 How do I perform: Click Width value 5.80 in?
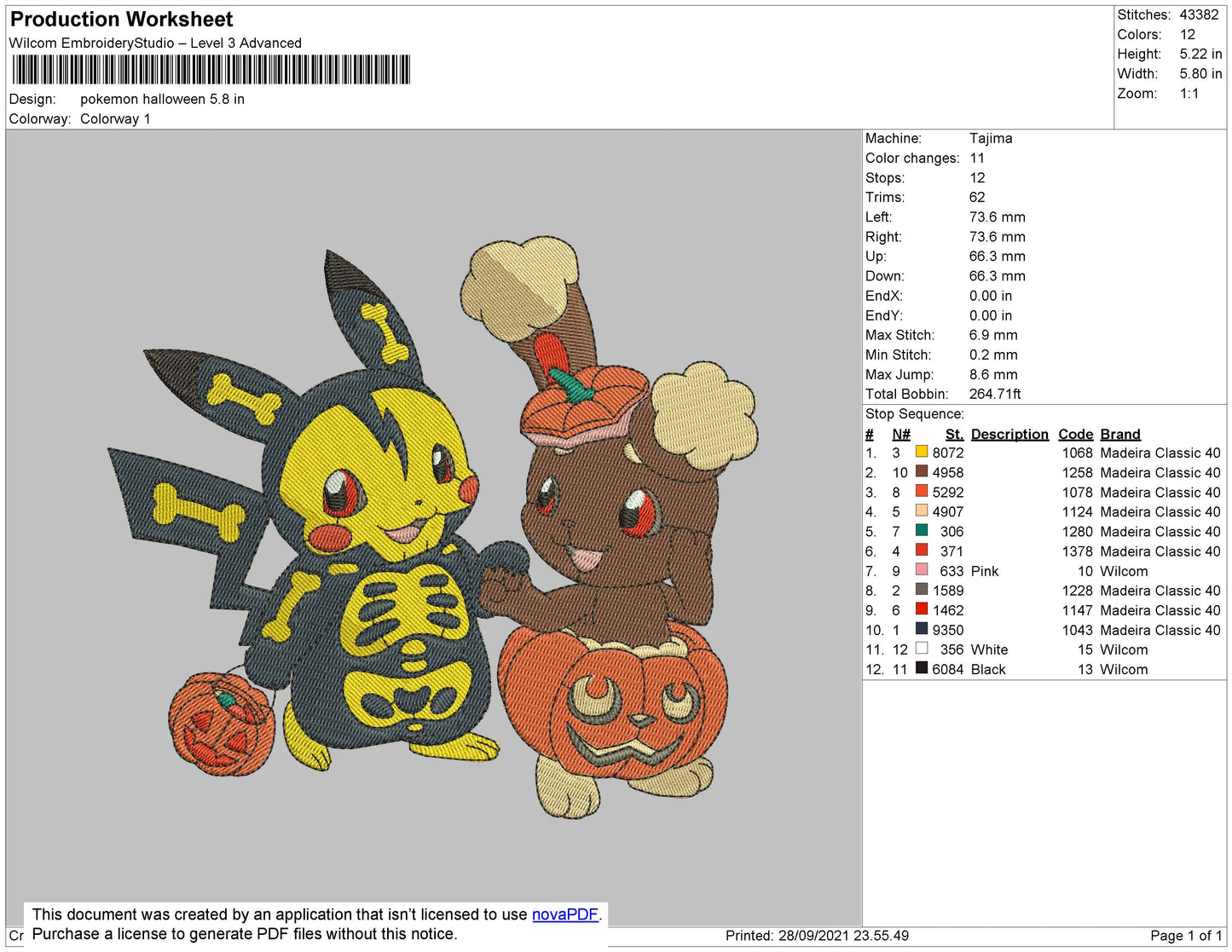(x=1200, y=73)
